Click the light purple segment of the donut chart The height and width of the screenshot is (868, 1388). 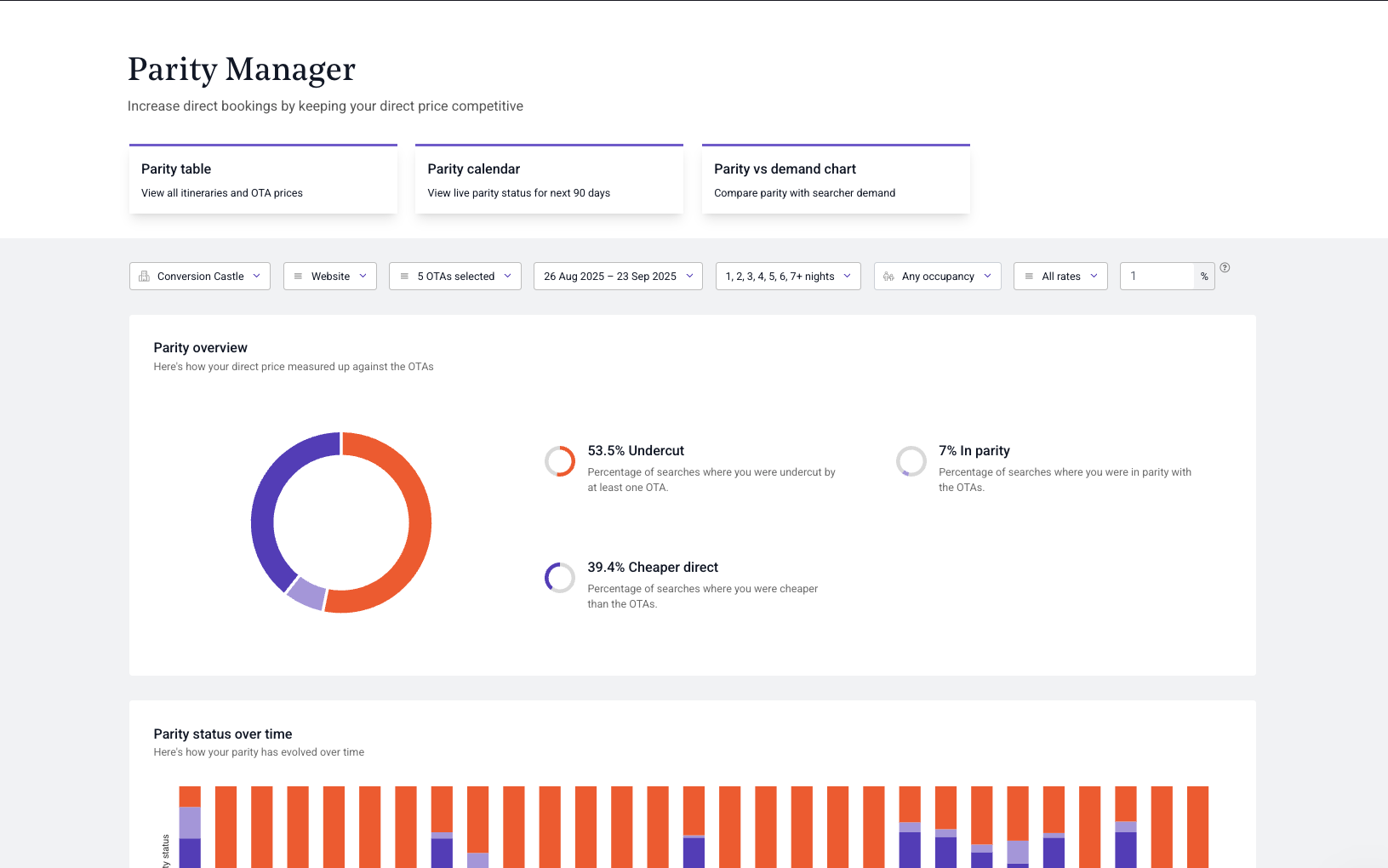coord(307,593)
